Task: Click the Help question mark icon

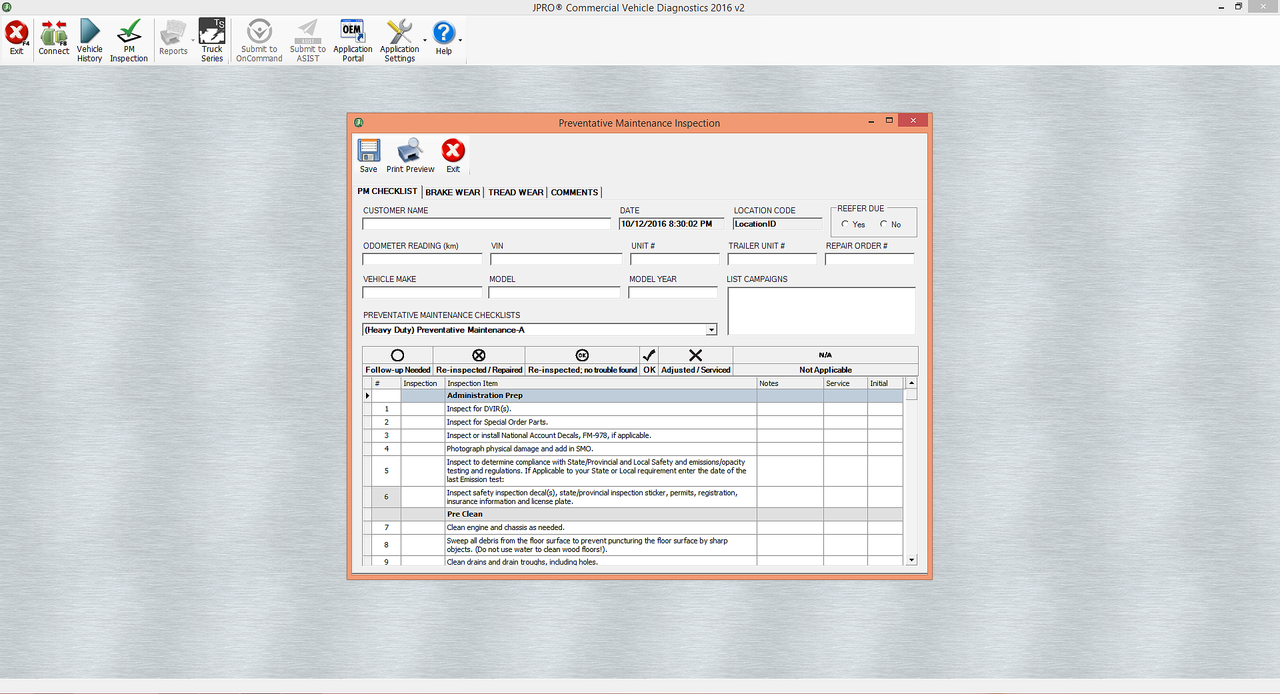Action: (x=443, y=39)
